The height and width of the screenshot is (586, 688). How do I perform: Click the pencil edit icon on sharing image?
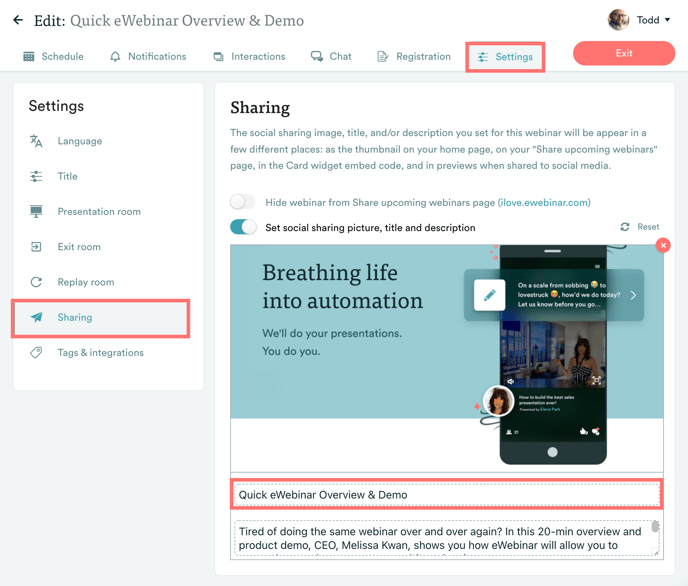(490, 295)
